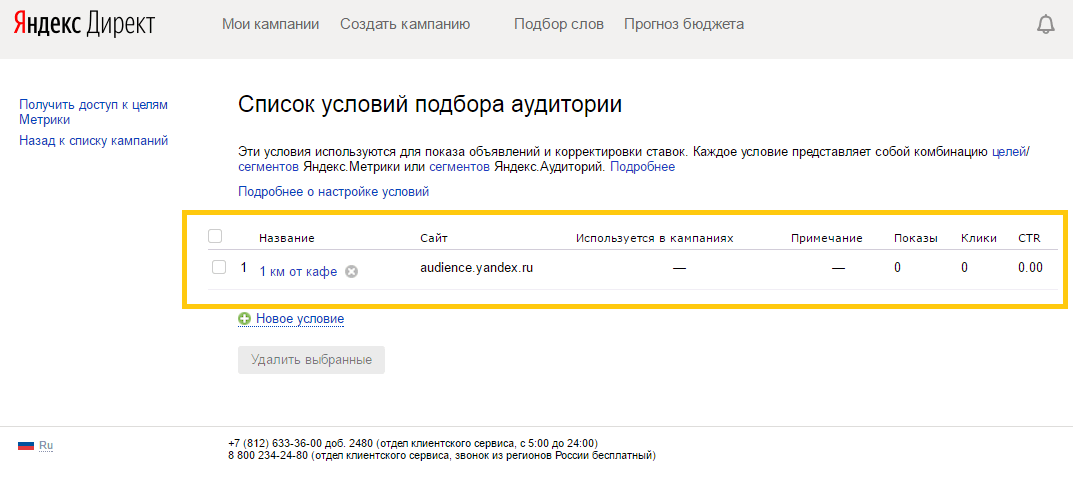Open Подробнее о настройке условий
1073x485 pixels.
point(333,192)
